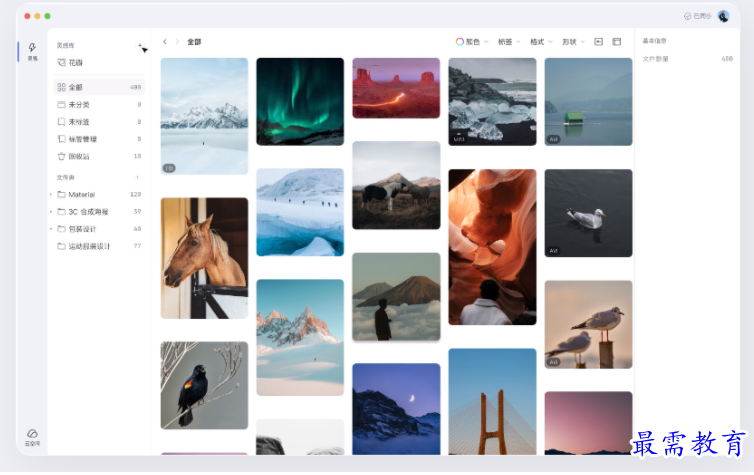Click the 全部 breadcrumb title

coord(194,42)
